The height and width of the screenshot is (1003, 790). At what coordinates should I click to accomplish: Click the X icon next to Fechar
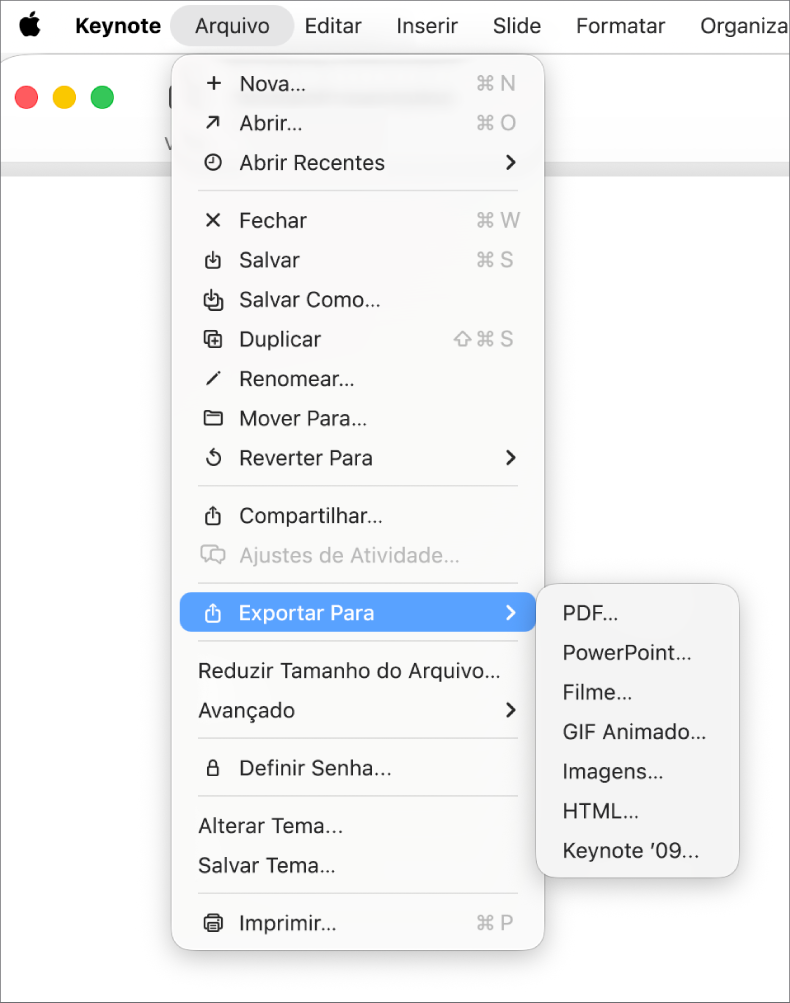click(x=213, y=220)
